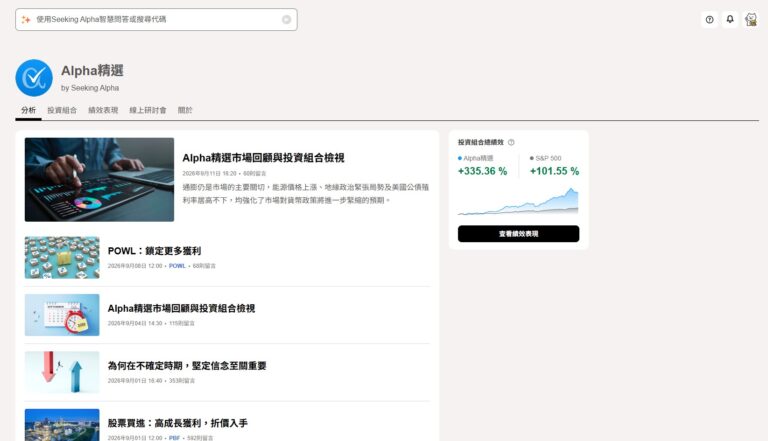Open article POWL：鎖定更多獲利
The image size is (768, 441).
click(x=154, y=251)
